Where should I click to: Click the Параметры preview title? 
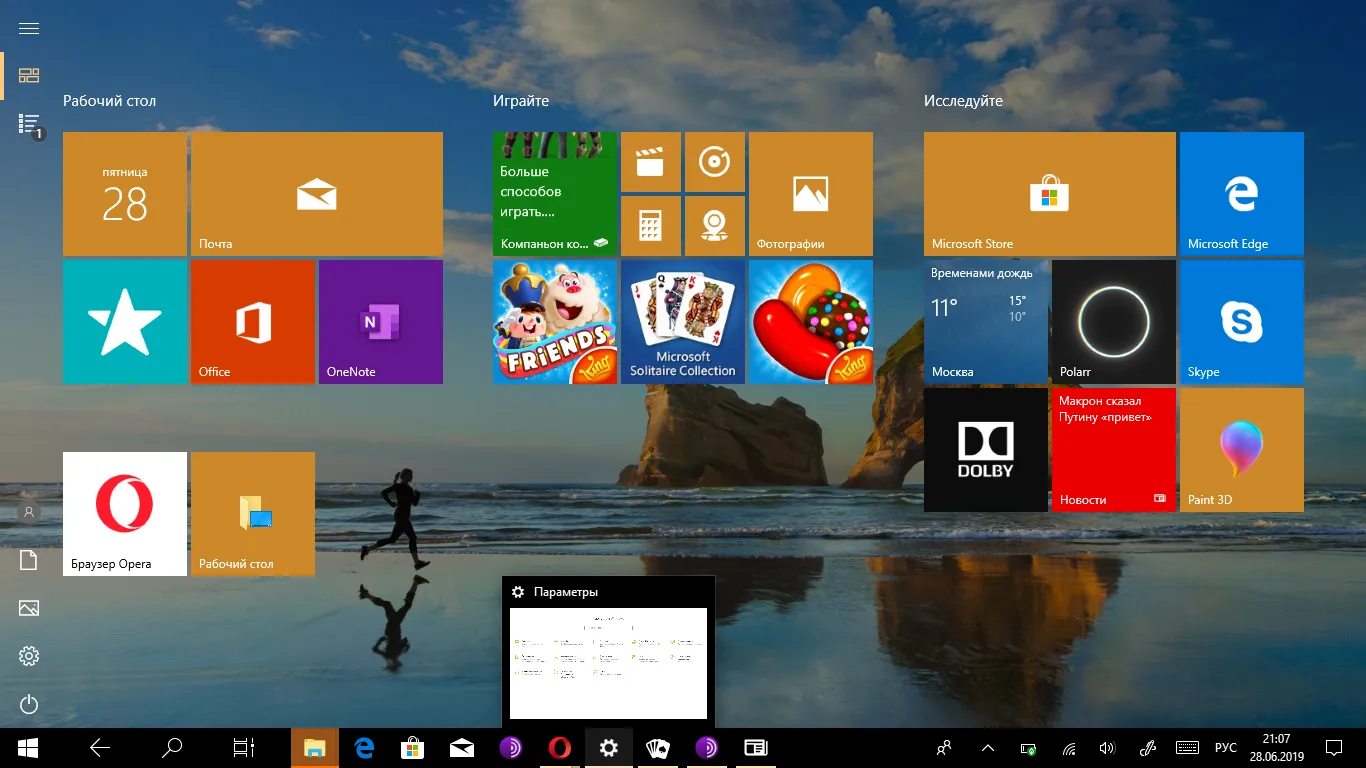coord(566,592)
